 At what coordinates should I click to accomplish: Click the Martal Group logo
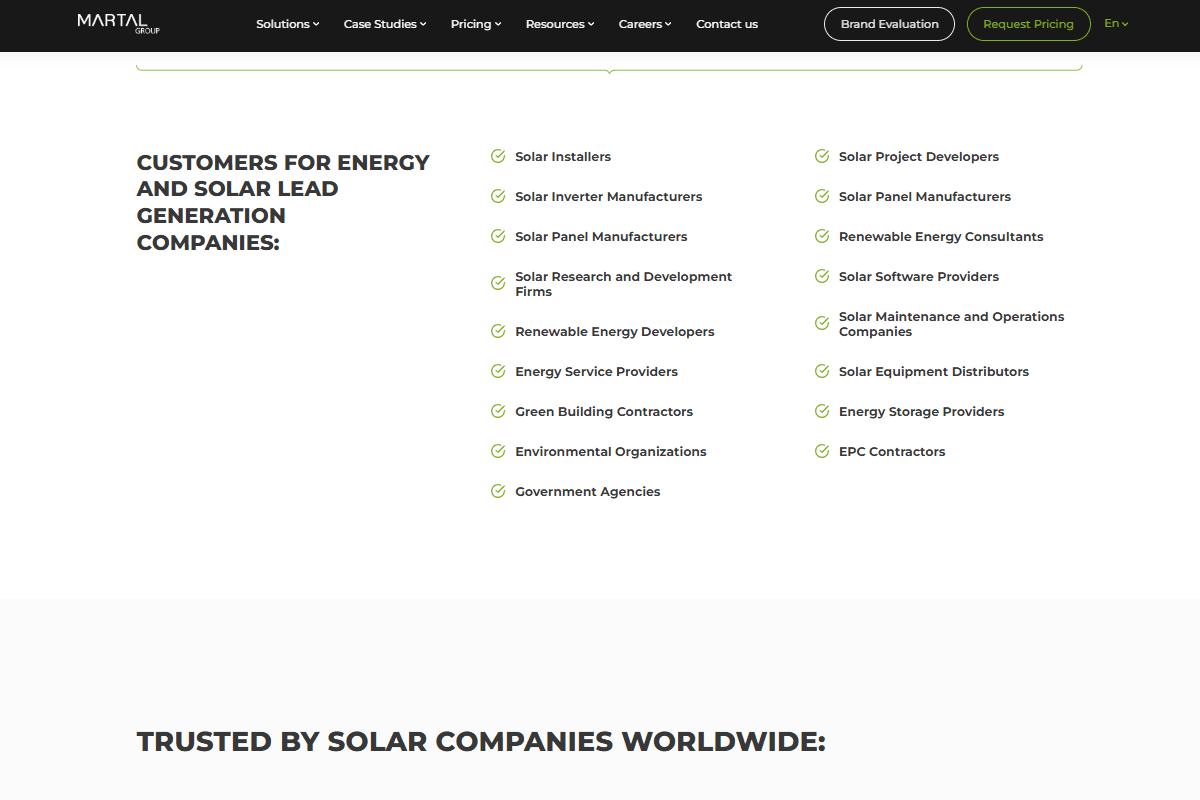pos(118,23)
